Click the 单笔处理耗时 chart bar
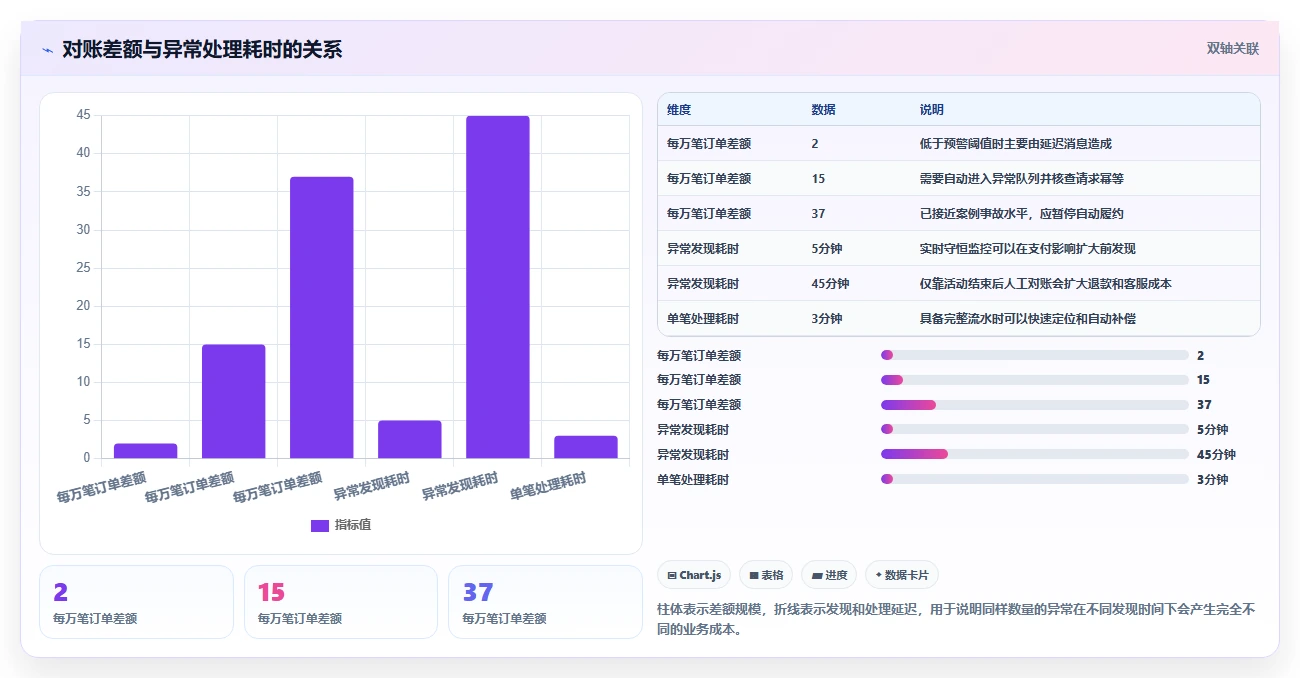This screenshot has height=678, width=1300. [x=585, y=447]
